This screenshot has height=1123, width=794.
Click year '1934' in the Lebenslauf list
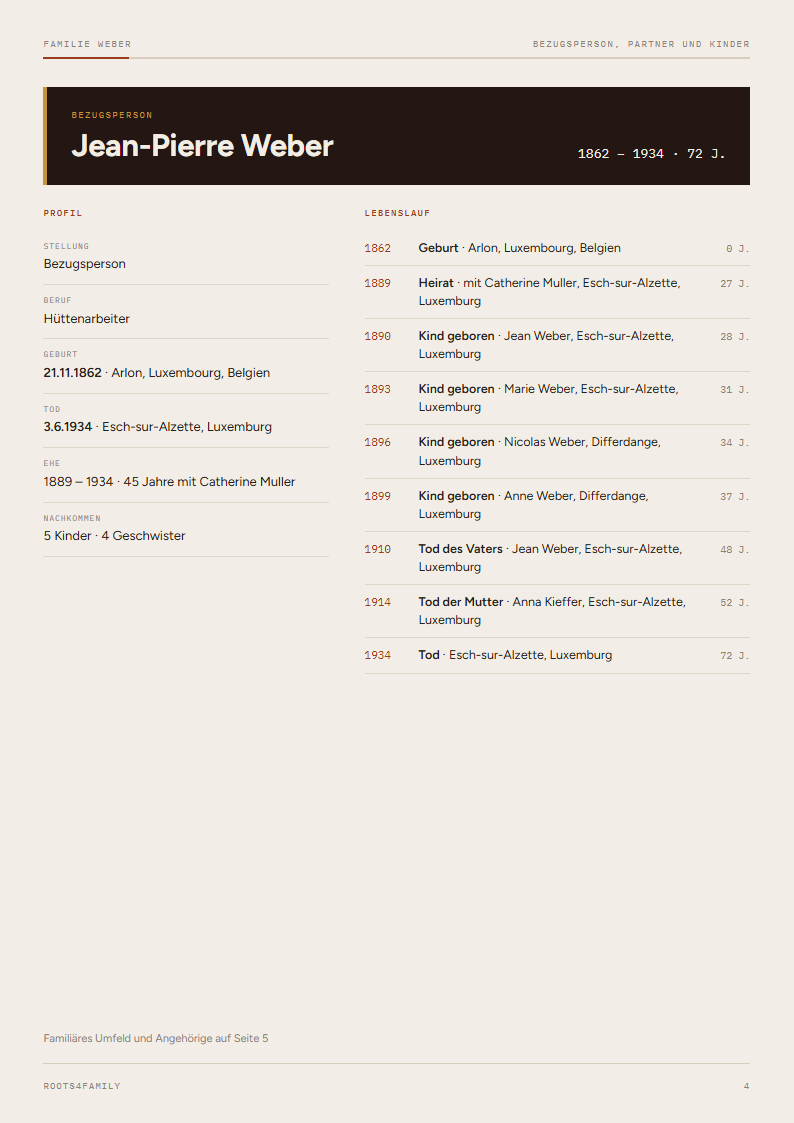tap(377, 655)
